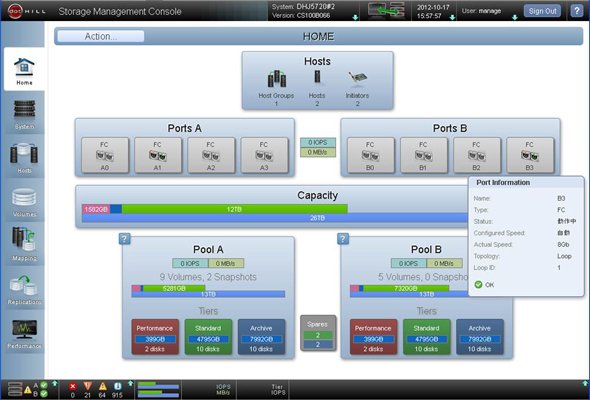This screenshot has height=400, width=590.
Task: Expand the user manage dropdown arrow
Action: (514, 17)
